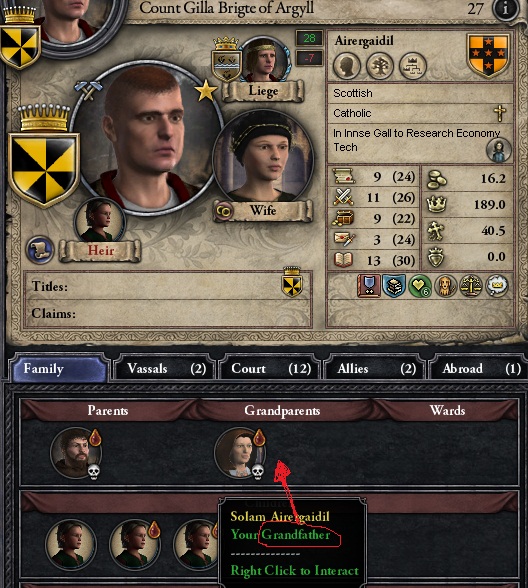Click the heart trait icon with number 6
Screen dimensions: 528x588
(420, 286)
